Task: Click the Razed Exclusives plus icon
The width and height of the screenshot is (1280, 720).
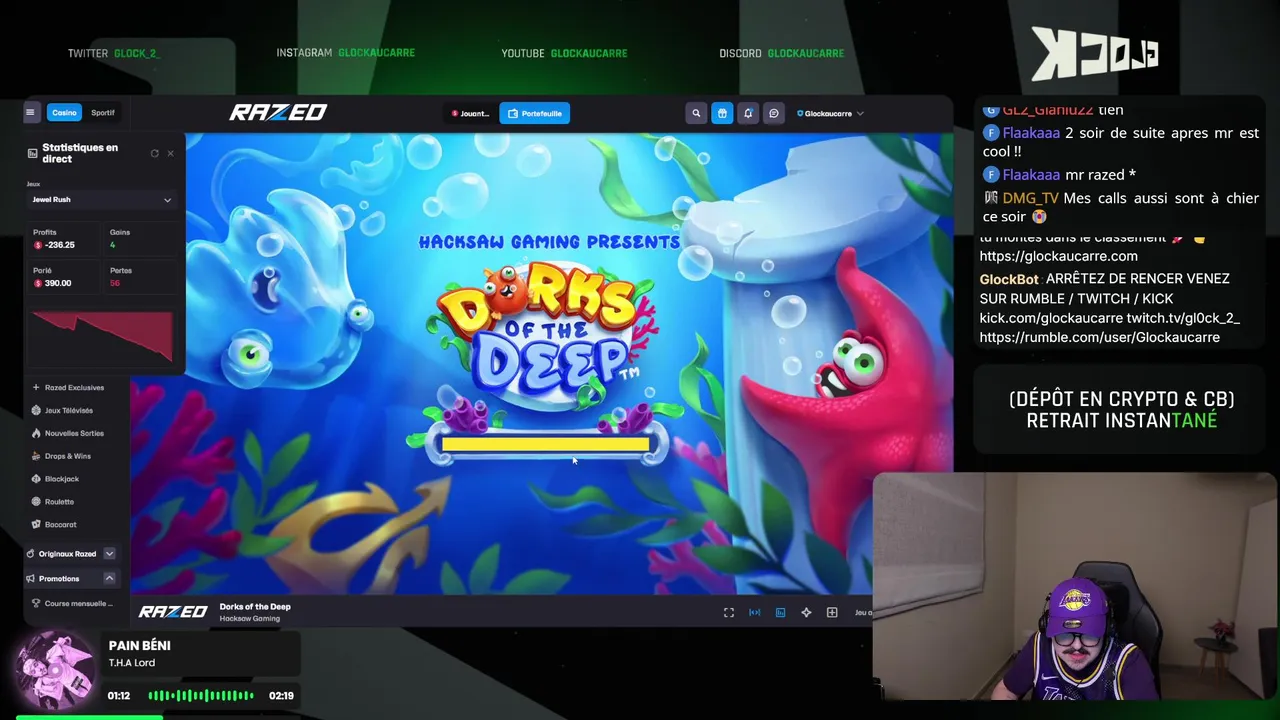Action: coord(36,387)
